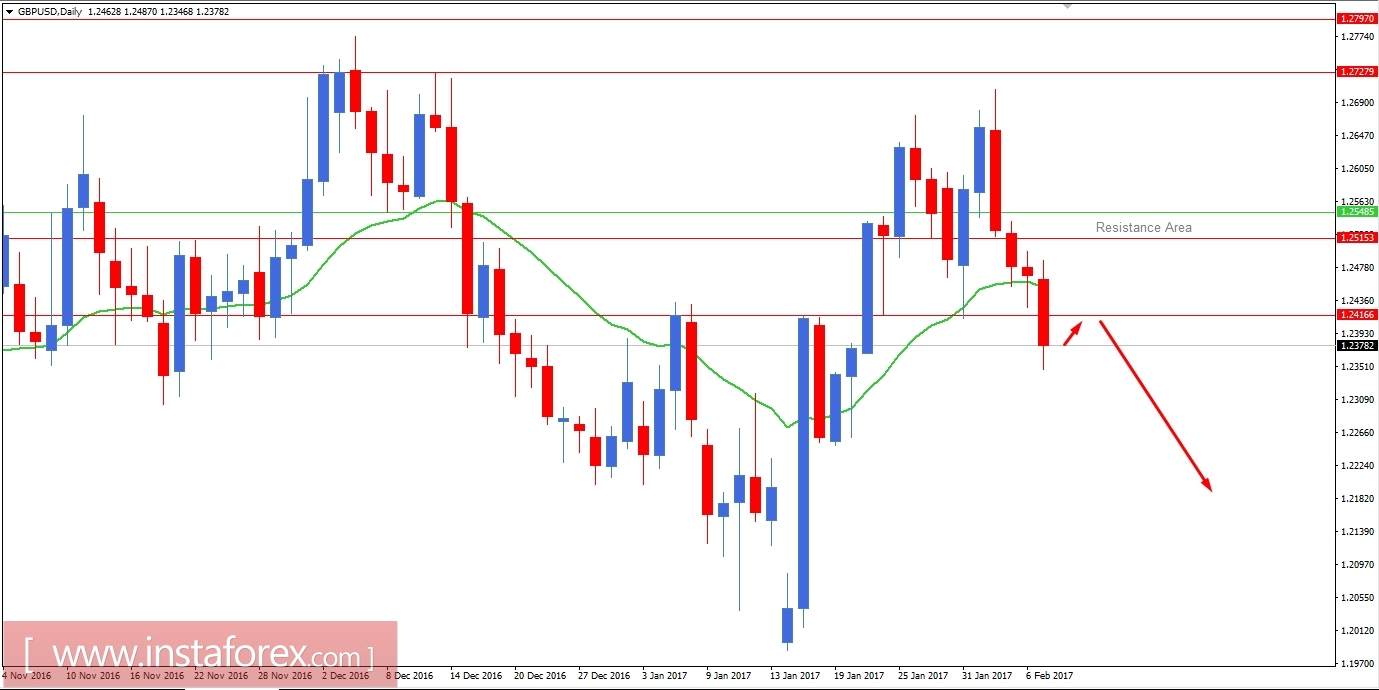
Task: Click the Resistance Area text label
Action: coord(1142,227)
